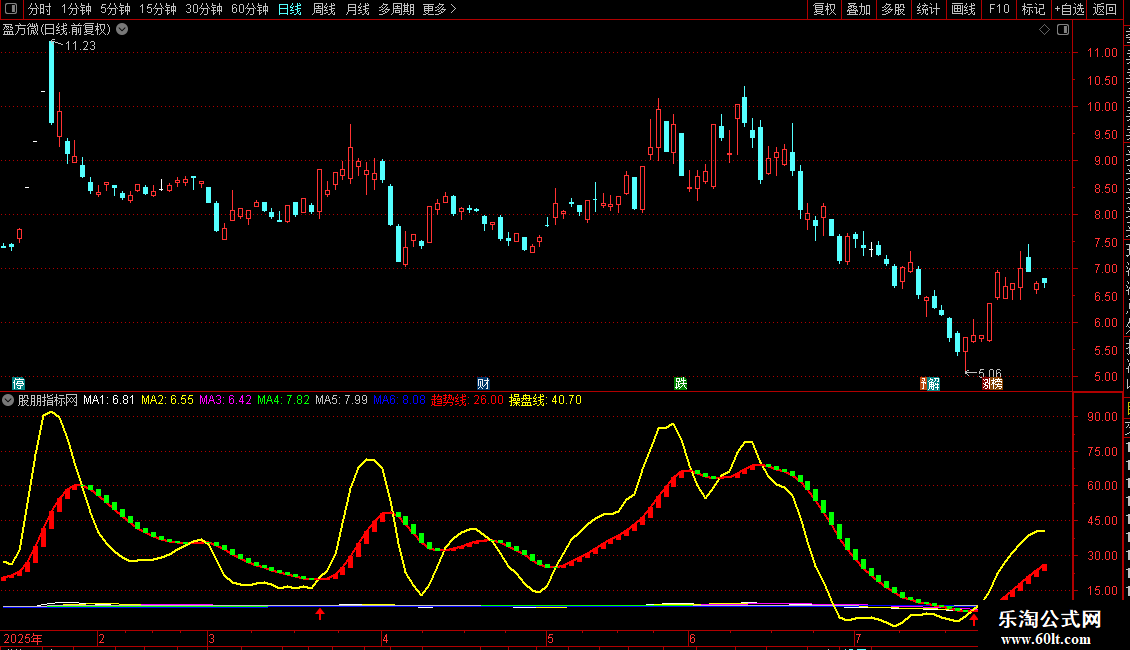Open the 多周期 multi-period view
Image resolution: width=1130 pixels, height=650 pixels.
coord(396,9)
